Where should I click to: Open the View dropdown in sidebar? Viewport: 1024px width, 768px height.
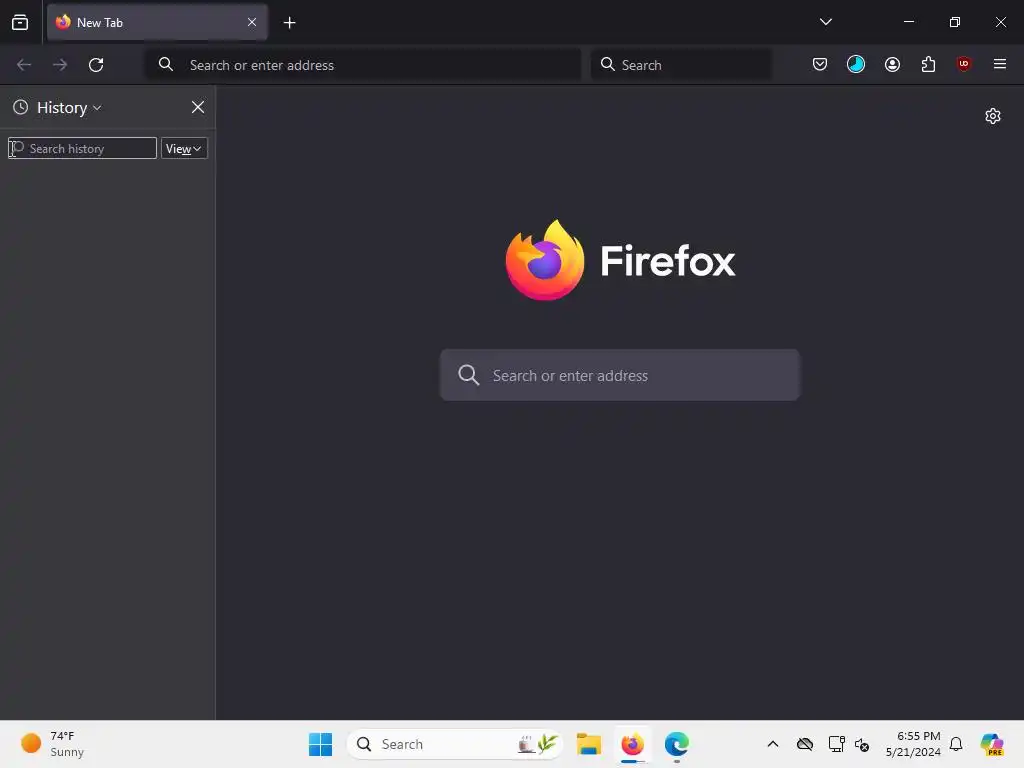(x=184, y=148)
